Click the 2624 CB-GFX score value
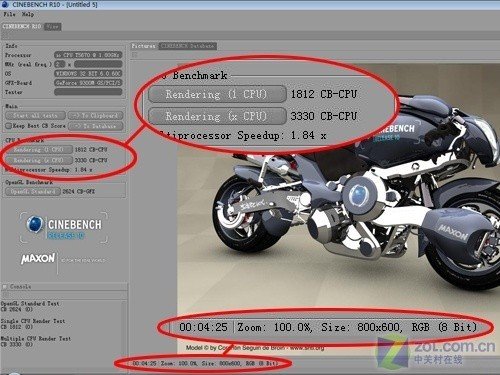 (x=79, y=192)
